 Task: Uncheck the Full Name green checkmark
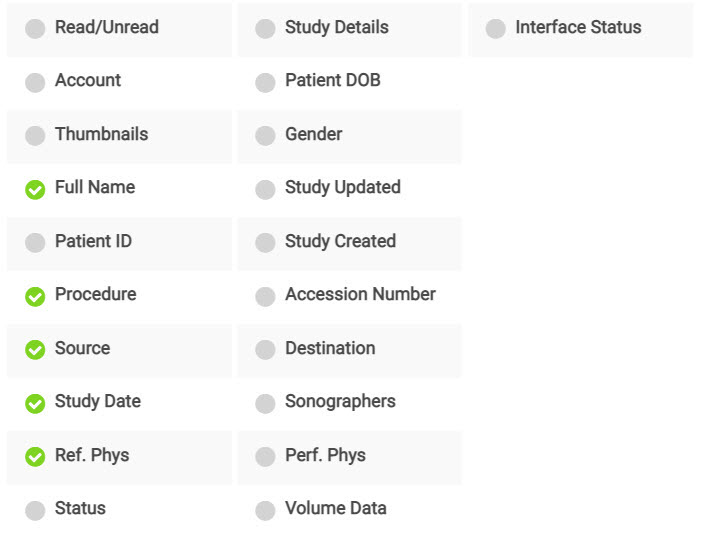click(x=35, y=189)
